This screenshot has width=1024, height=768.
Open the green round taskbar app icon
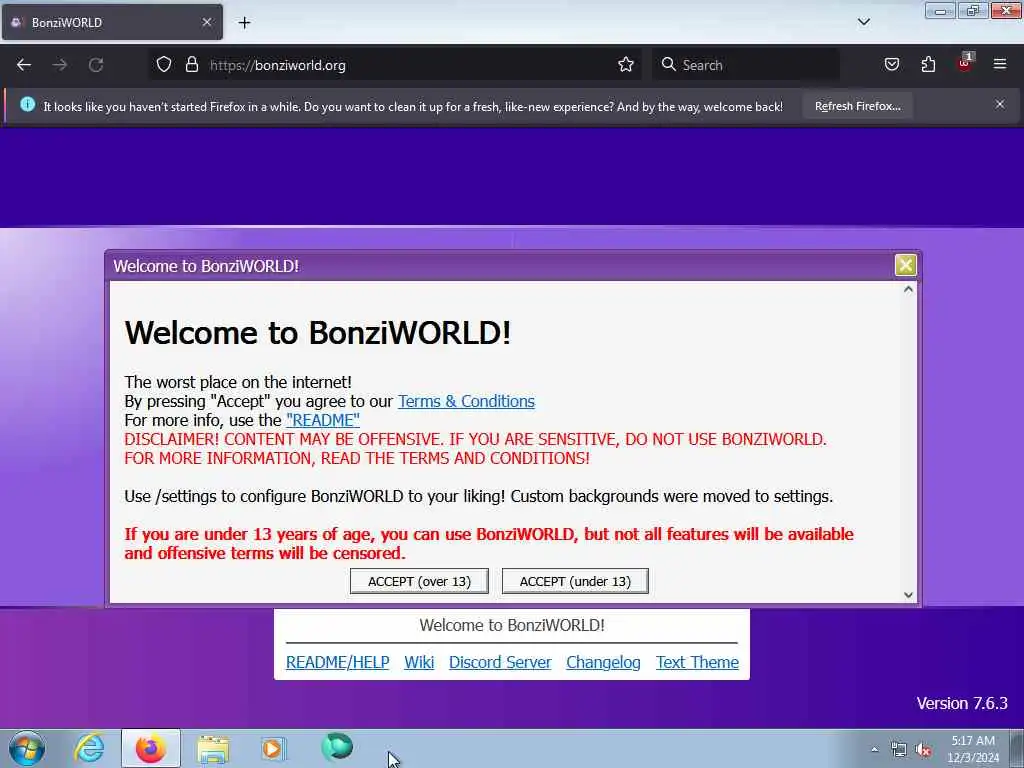(x=337, y=746)
